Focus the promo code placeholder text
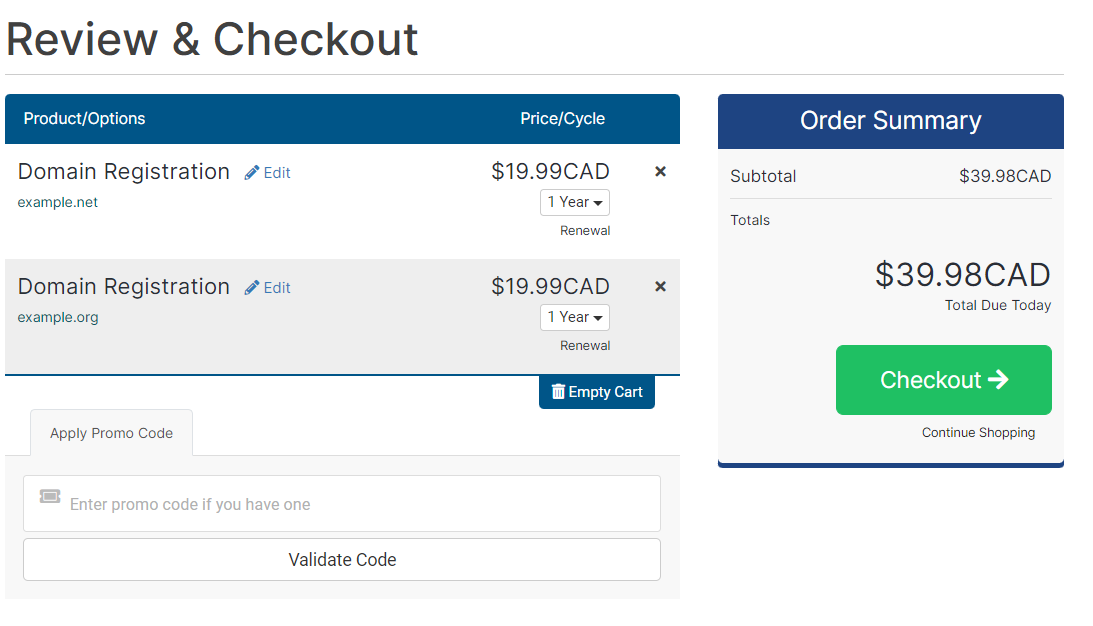 click(190, 504)
